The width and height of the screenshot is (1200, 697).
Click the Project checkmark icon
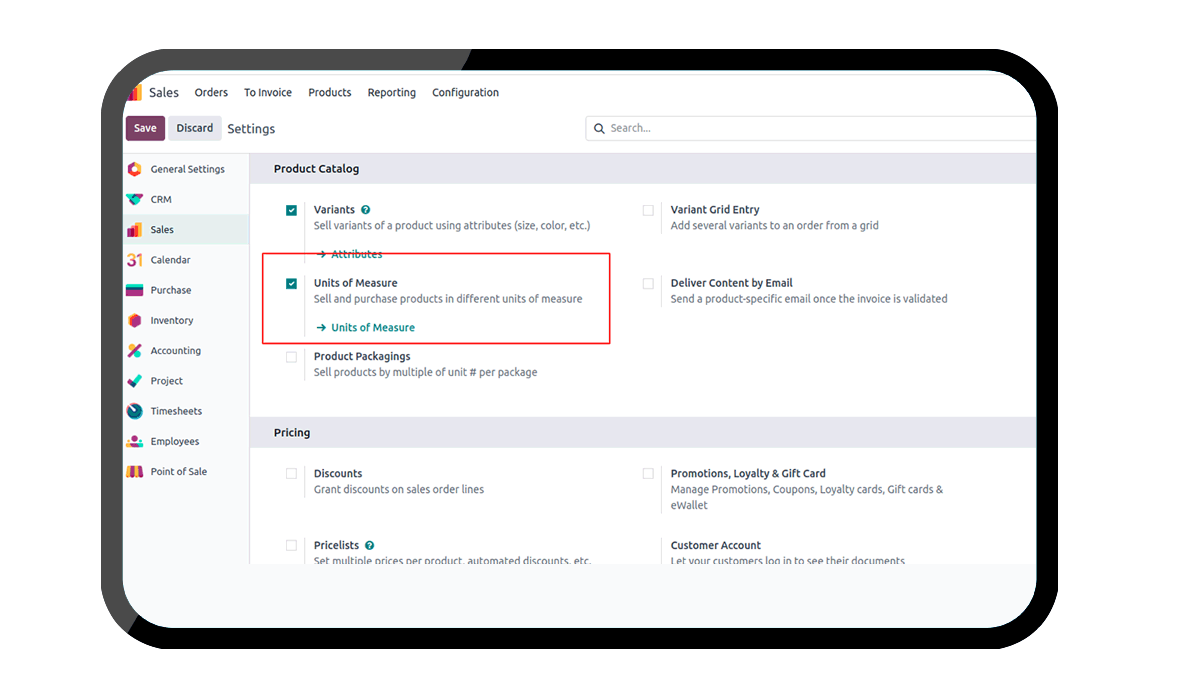[x=134, y=381]
